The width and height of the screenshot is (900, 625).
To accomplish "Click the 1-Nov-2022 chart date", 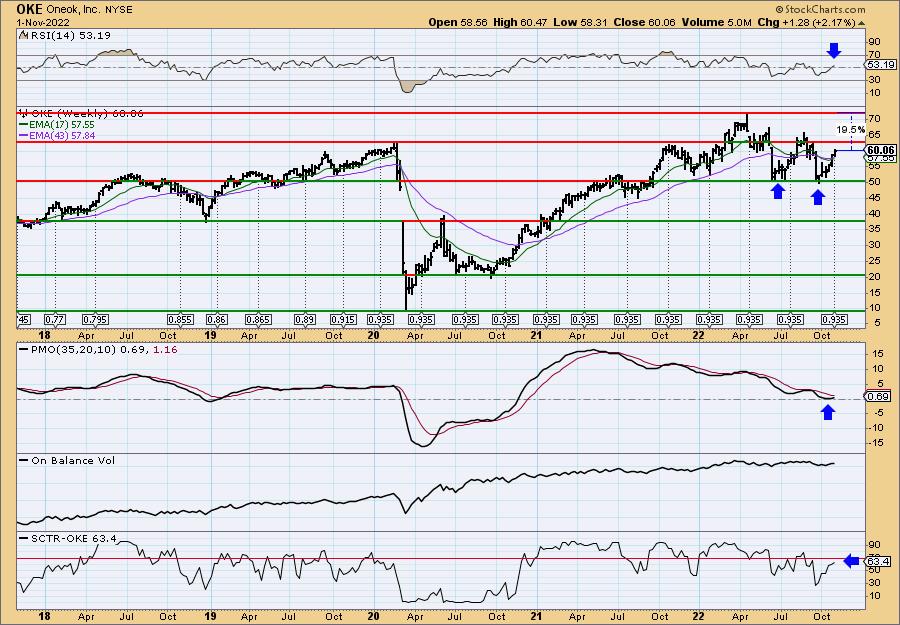I will [x=43, y=23].
